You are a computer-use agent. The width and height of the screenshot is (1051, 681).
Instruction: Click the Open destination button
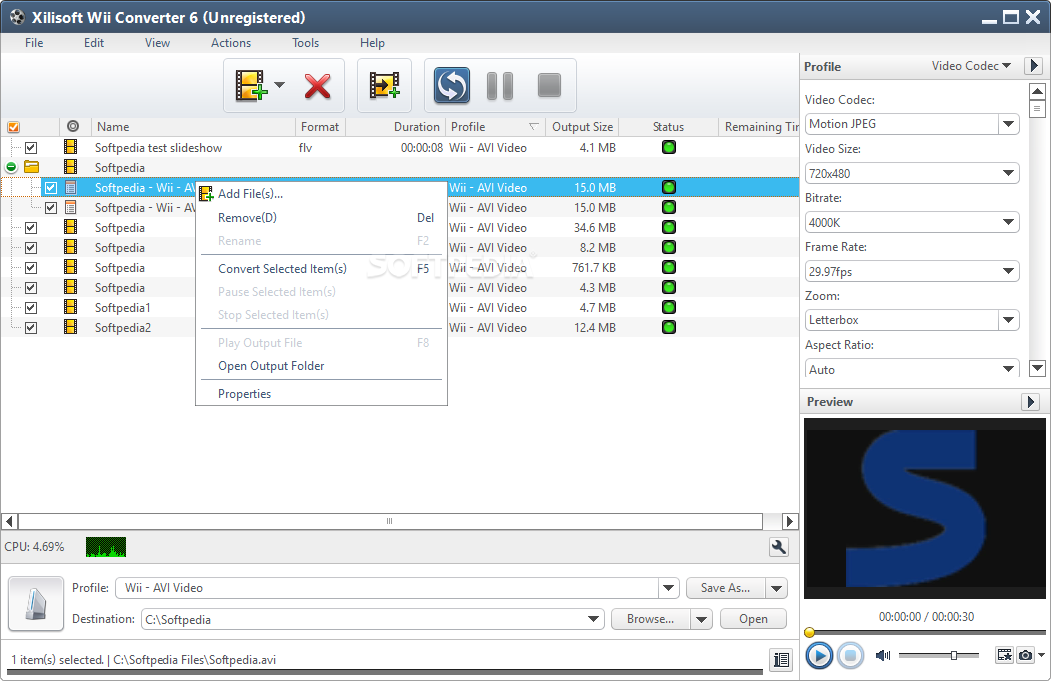pos(753,619)
